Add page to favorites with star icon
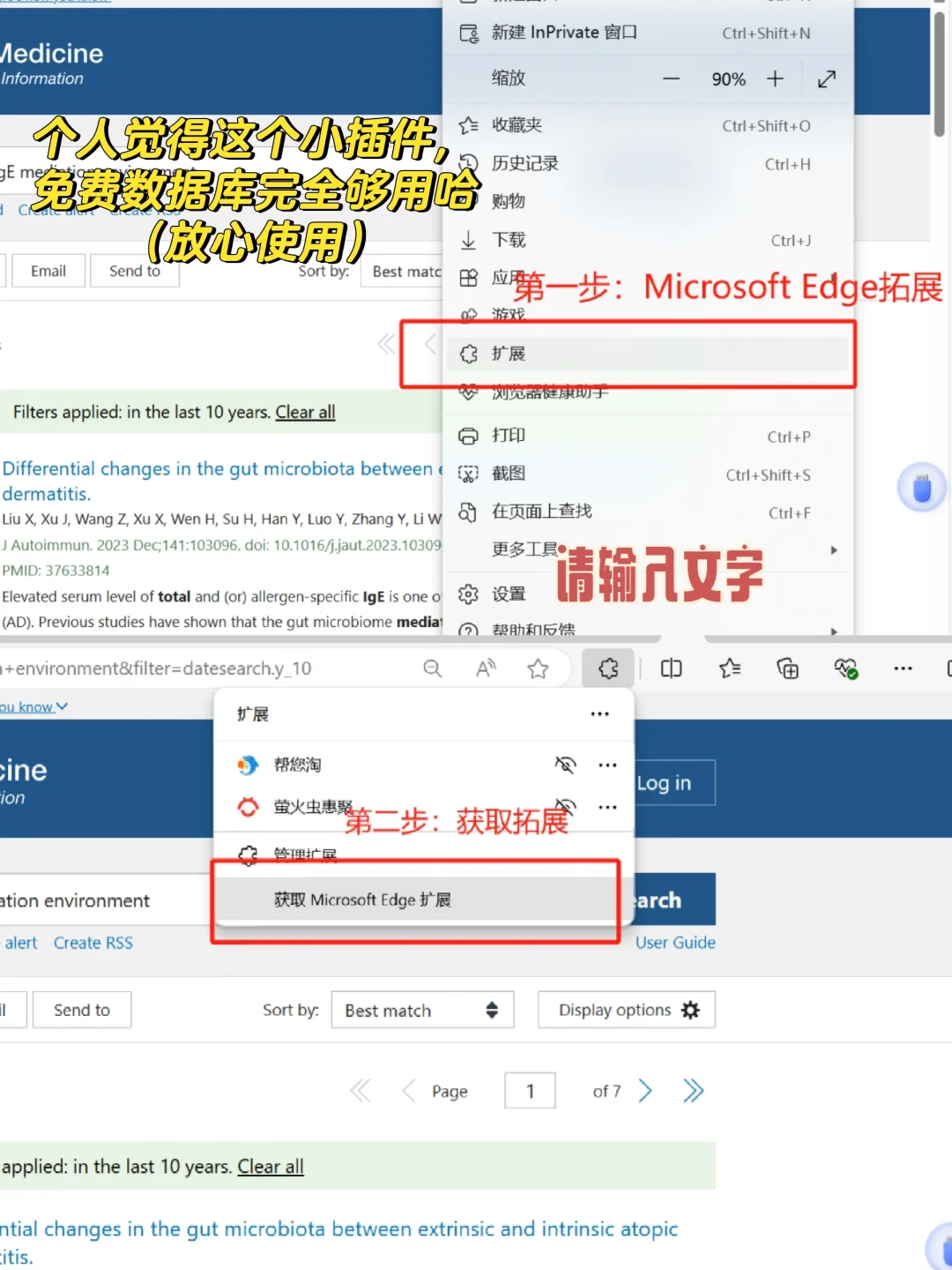 (x=538, y=669)
